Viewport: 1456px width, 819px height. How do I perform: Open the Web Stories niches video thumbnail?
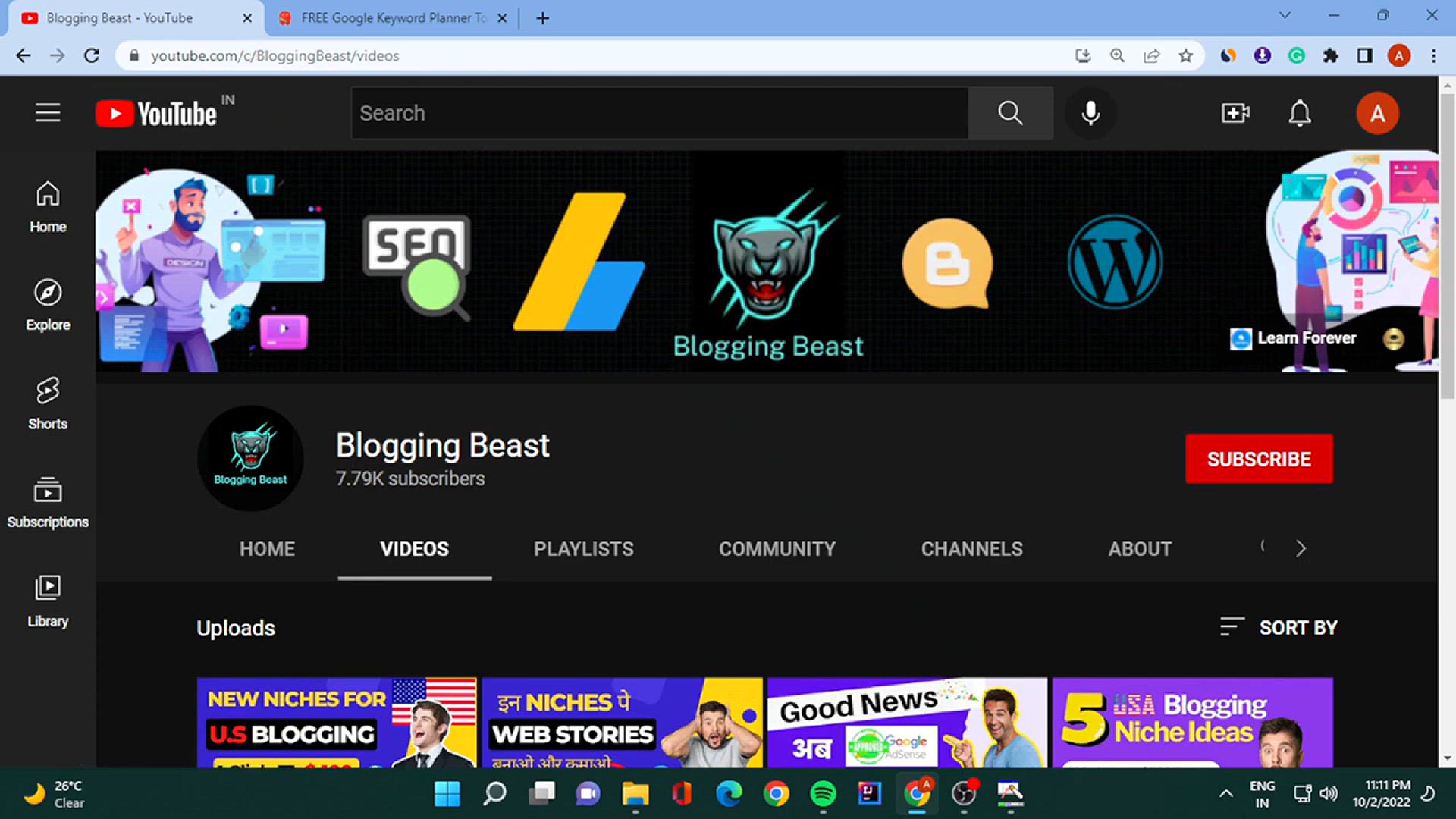click(622, 723)
